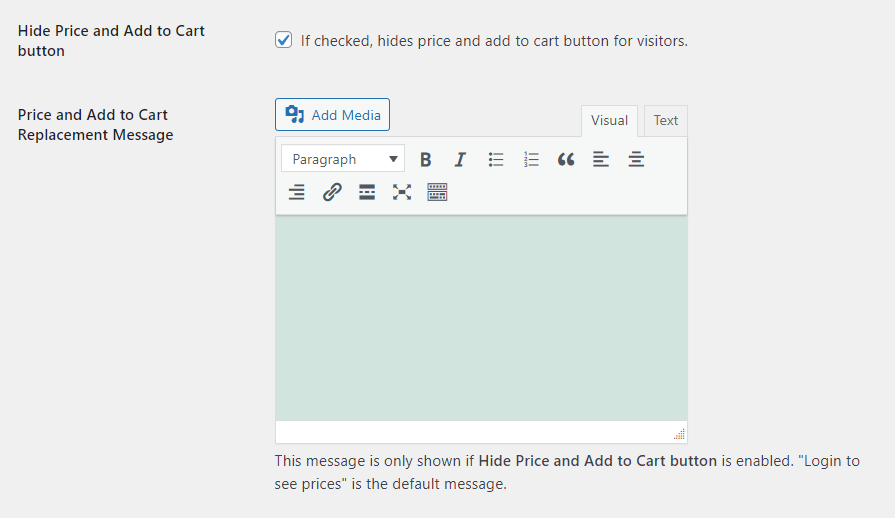895x518 pixels.
Task: Apply italic formatting in editor
Action: (460, 159)
